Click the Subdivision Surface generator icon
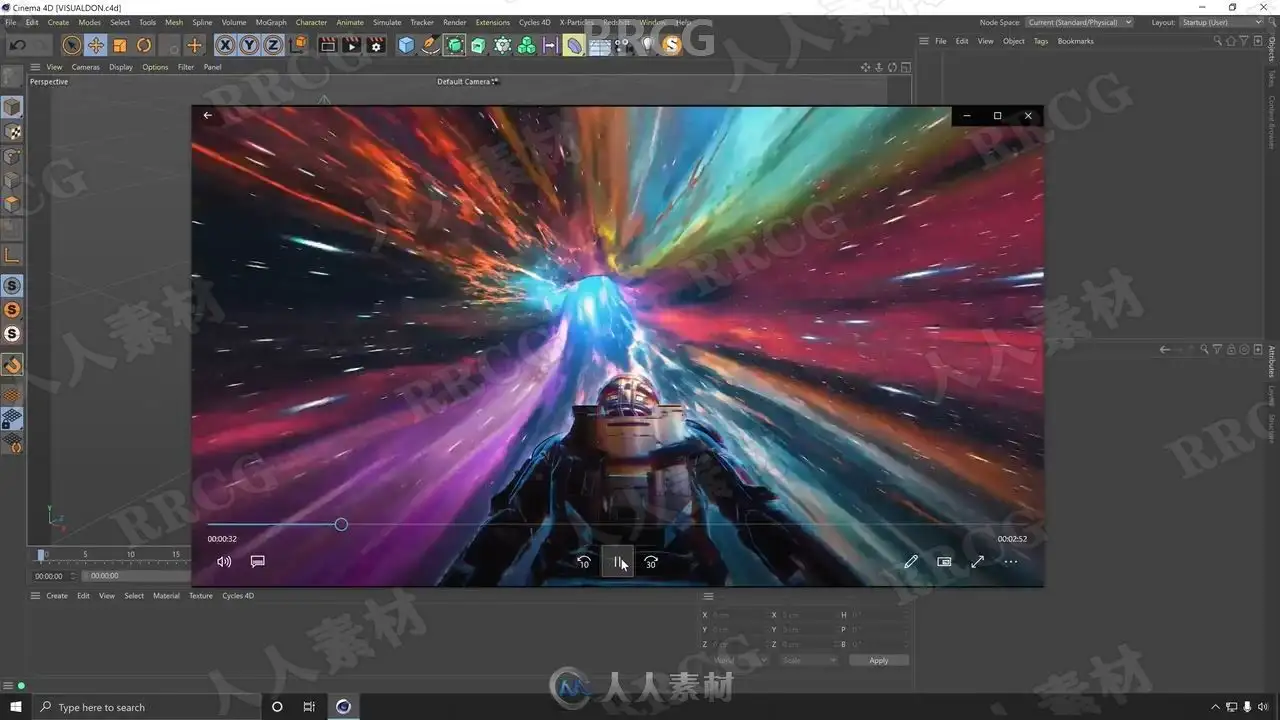 click(x=455, y=45)
